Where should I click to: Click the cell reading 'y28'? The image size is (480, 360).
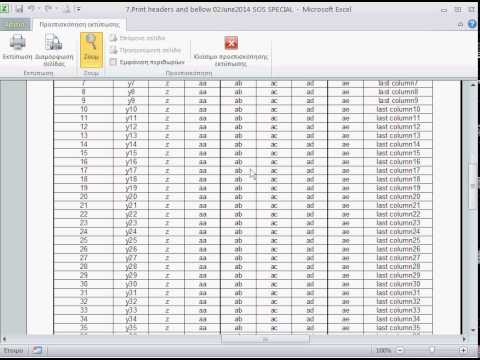131,267
